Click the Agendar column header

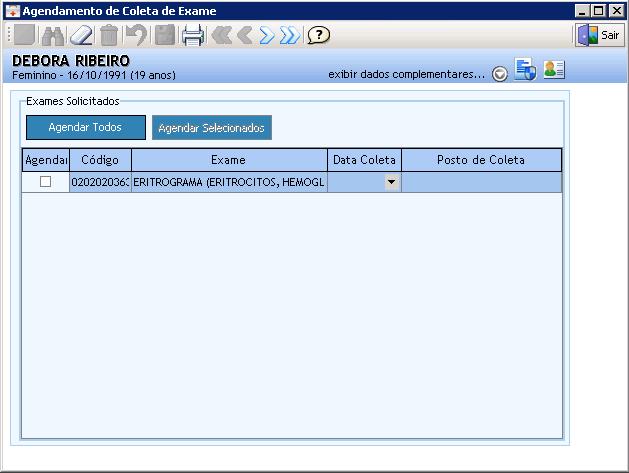coord(46,160)
